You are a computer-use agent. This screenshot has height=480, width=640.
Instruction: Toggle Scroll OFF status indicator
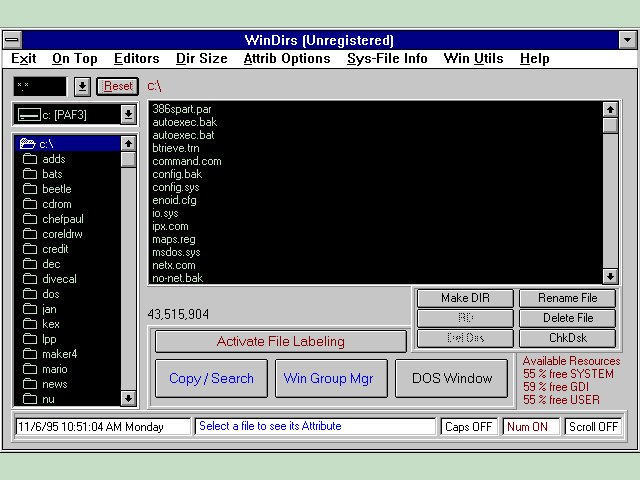tap(593, 426)
